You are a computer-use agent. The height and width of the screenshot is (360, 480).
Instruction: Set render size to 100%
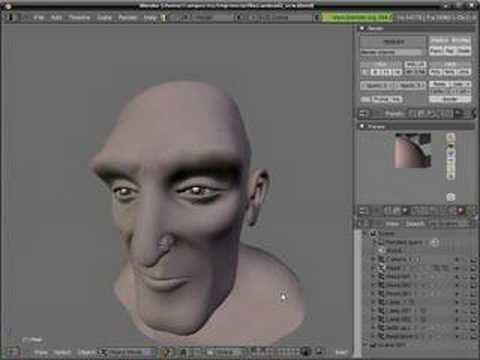point(450,64)
